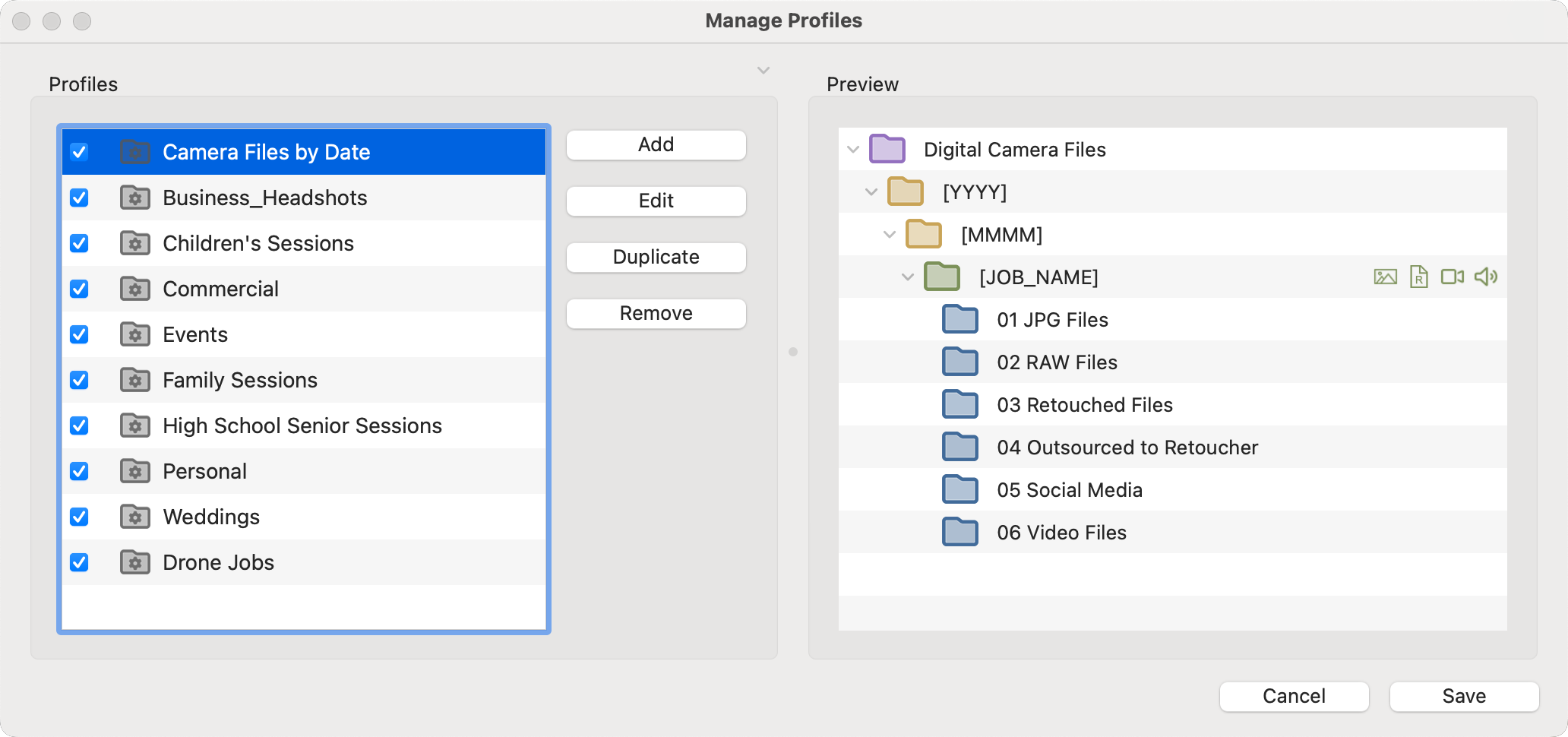Screen dimensions: 1568x737
Task: Collapse the [MMMM] folder disclosure arrow
Action: 890,235
